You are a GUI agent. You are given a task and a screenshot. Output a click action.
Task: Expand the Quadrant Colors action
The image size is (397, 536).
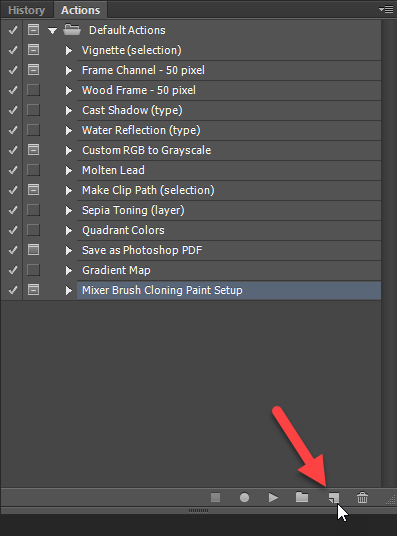[69, 230]
